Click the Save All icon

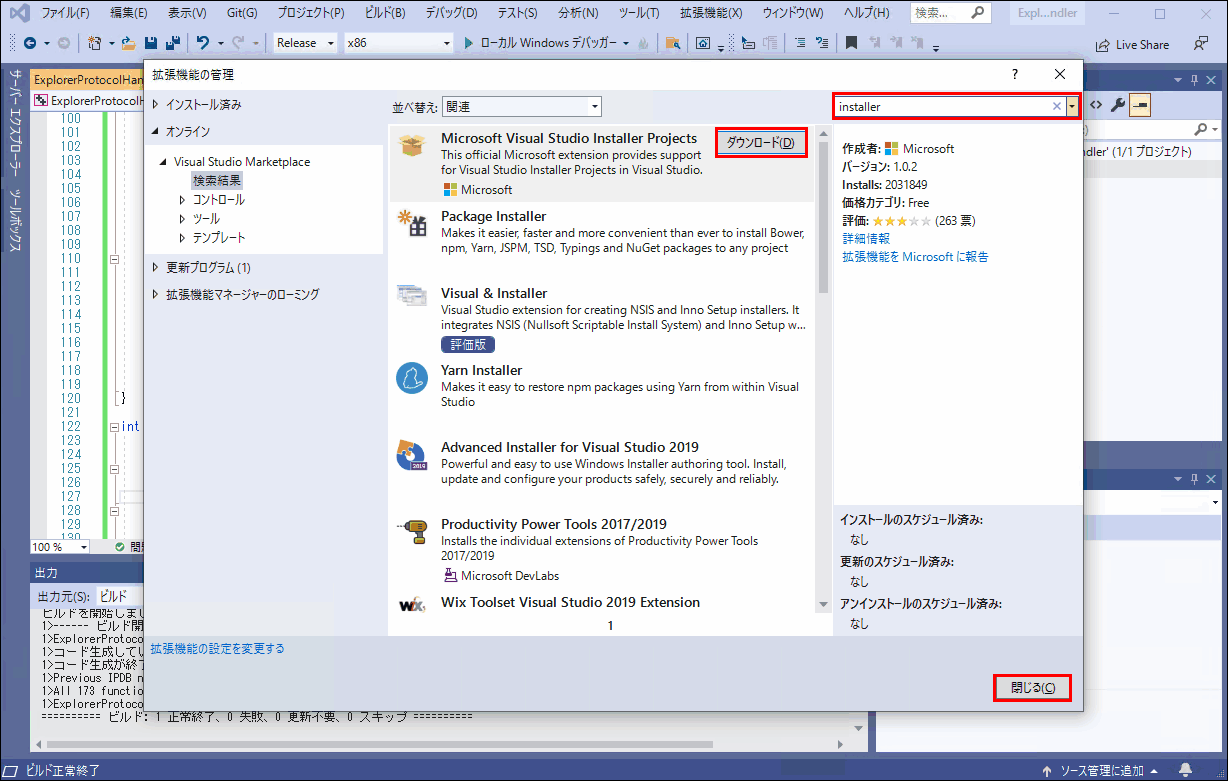(x=172, y=43)
